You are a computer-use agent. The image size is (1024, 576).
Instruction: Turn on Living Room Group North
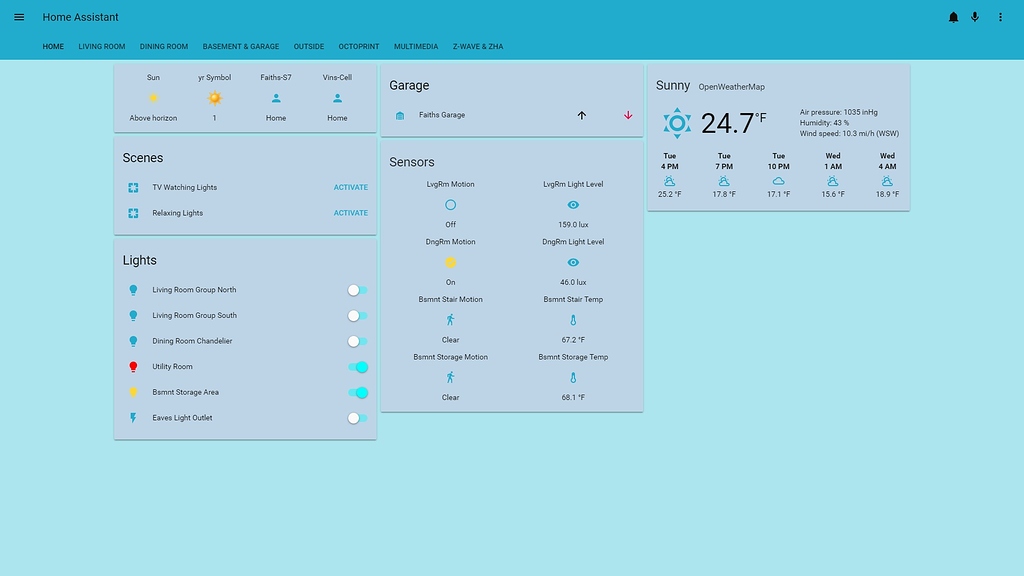coord(355,290)
